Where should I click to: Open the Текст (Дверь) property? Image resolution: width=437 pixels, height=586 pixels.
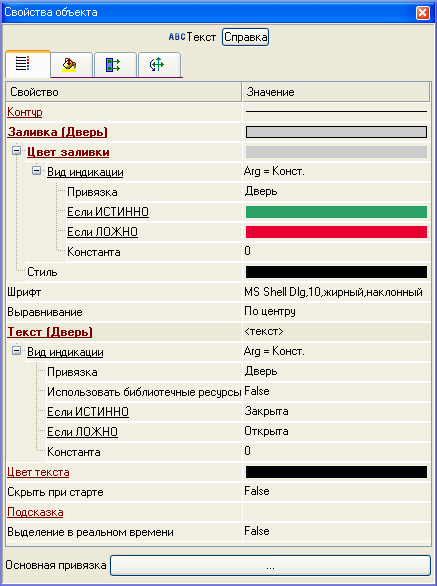click(x=50, y=332)
